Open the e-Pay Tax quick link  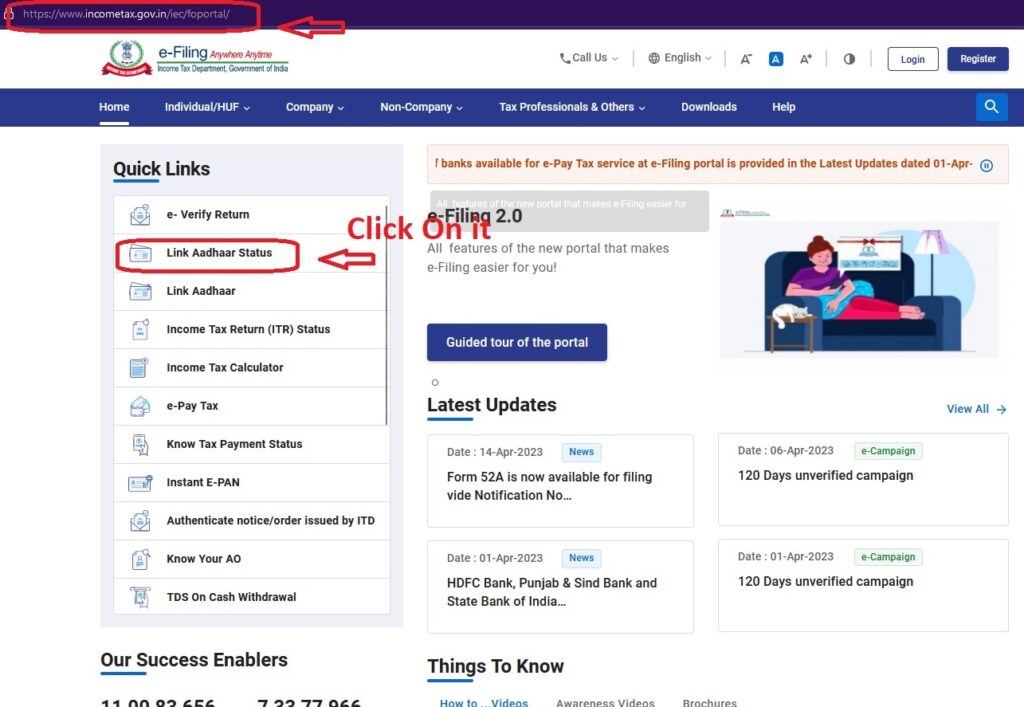tap(192, 406)
